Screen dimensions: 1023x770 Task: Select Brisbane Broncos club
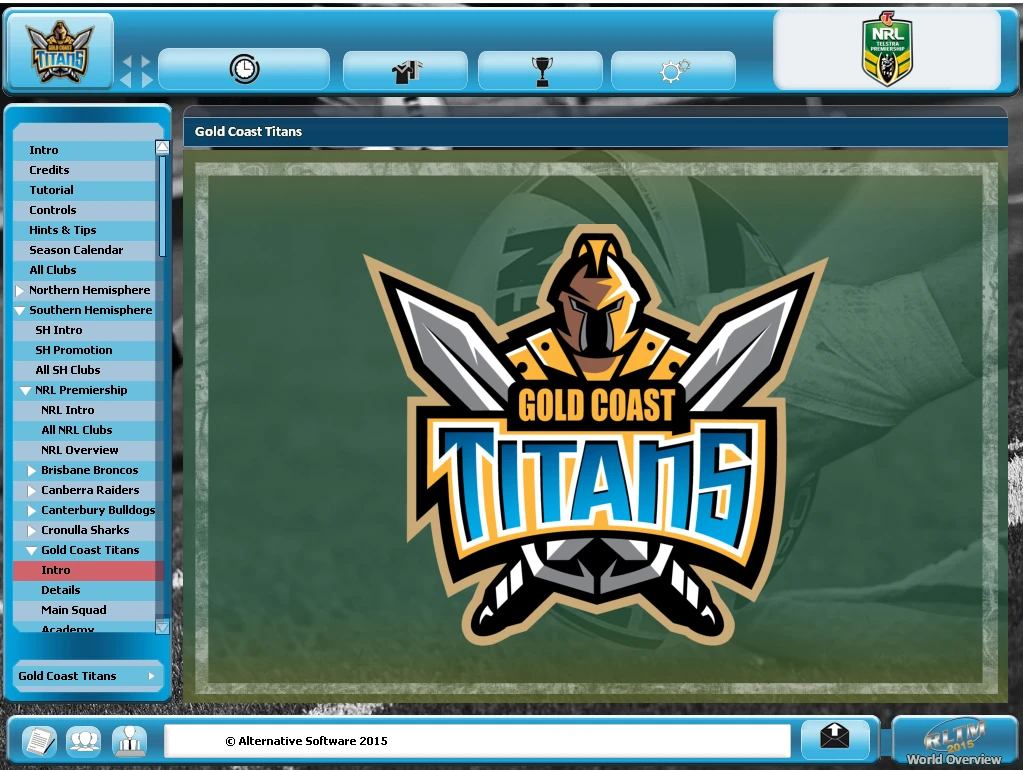89,470
